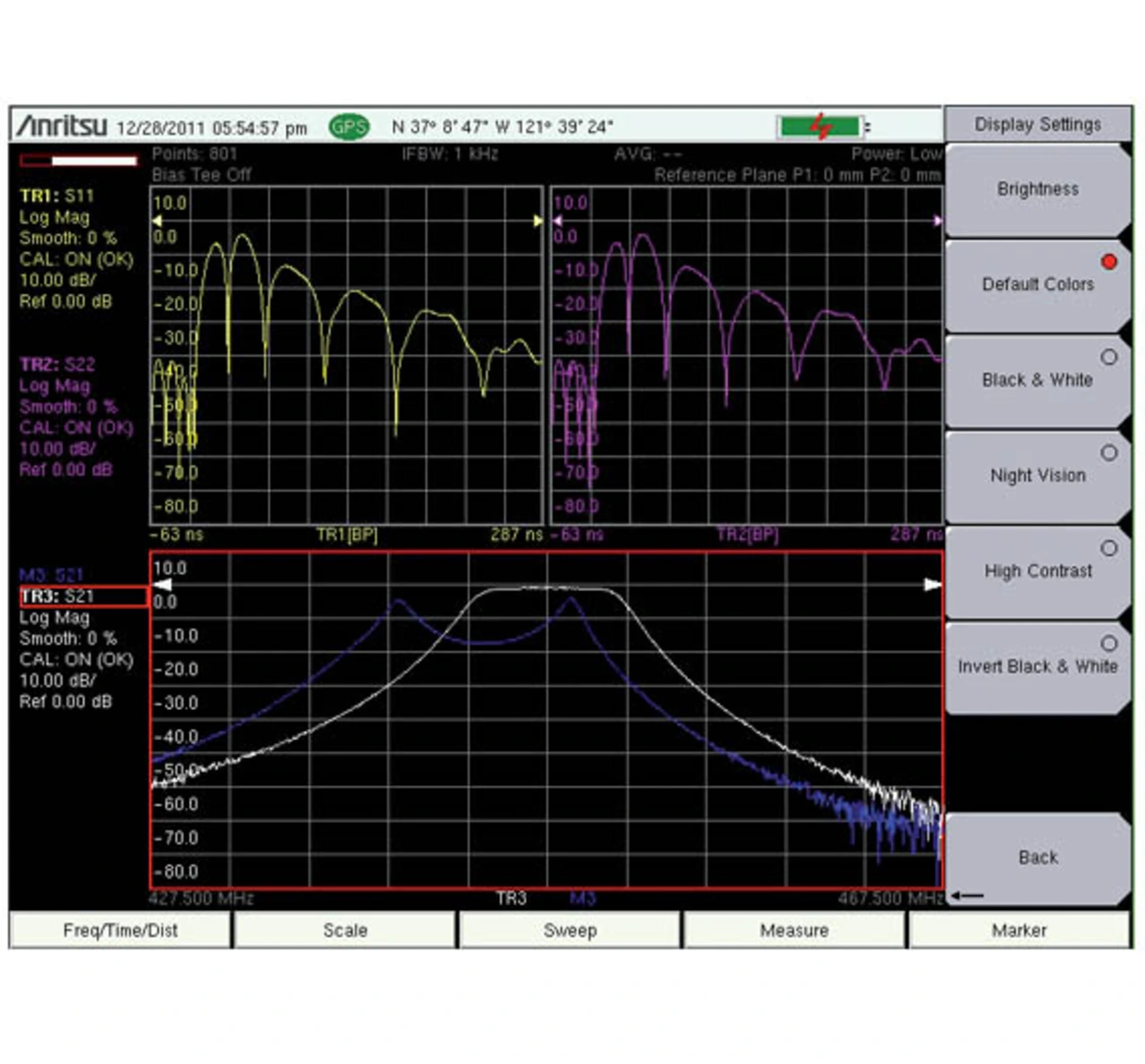The height and width of the screenshot is (1064, 1145).
Task: Open the Scale menu
Action: tap(345, 930)
